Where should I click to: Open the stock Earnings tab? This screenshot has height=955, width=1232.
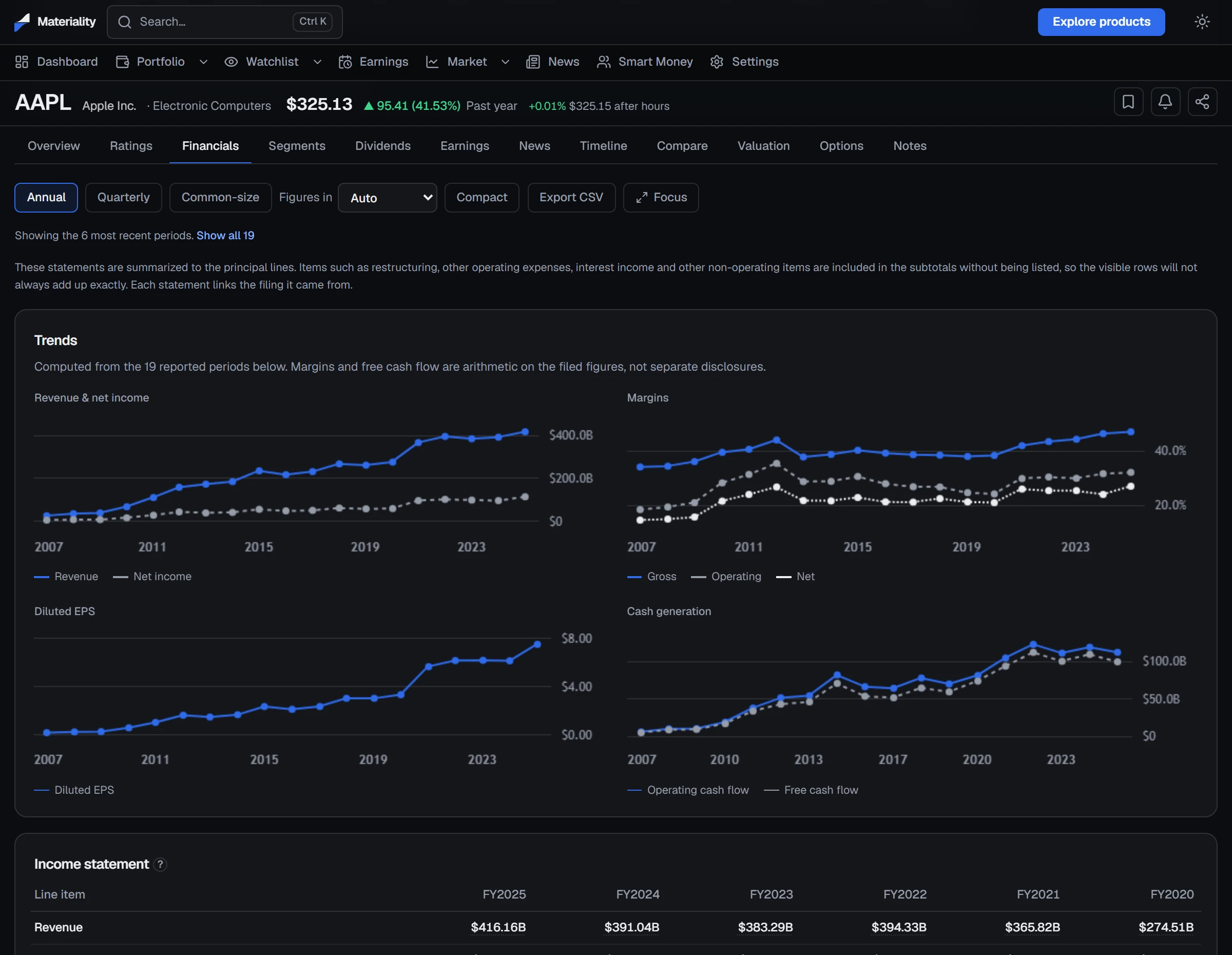(x=465, y=145)
